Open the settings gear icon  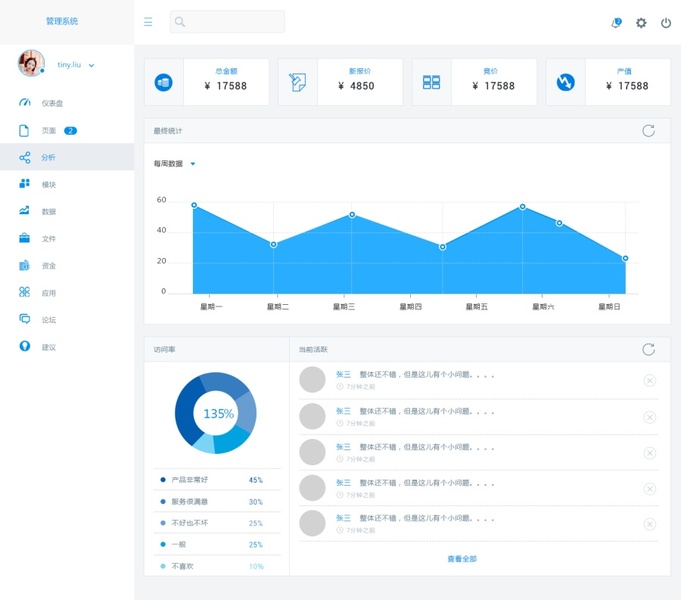tap(641, 23)
